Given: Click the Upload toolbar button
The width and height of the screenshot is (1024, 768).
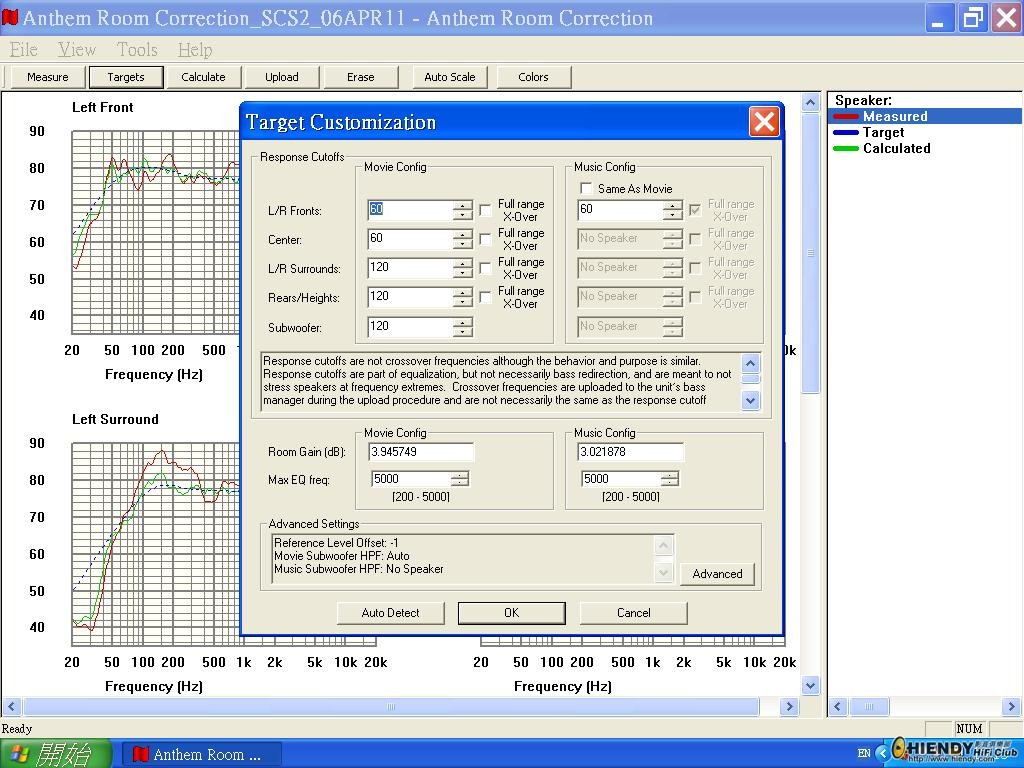Looking at the screenshot, I should point(281,77).
